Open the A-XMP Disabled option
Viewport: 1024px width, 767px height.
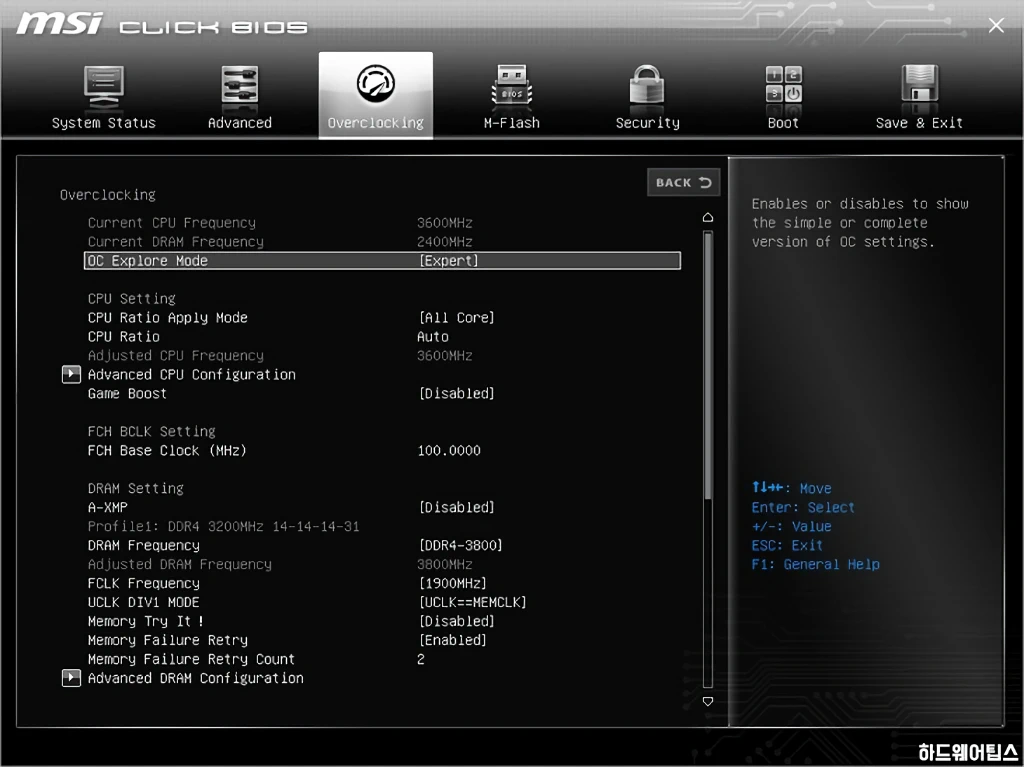pos(456,507)
